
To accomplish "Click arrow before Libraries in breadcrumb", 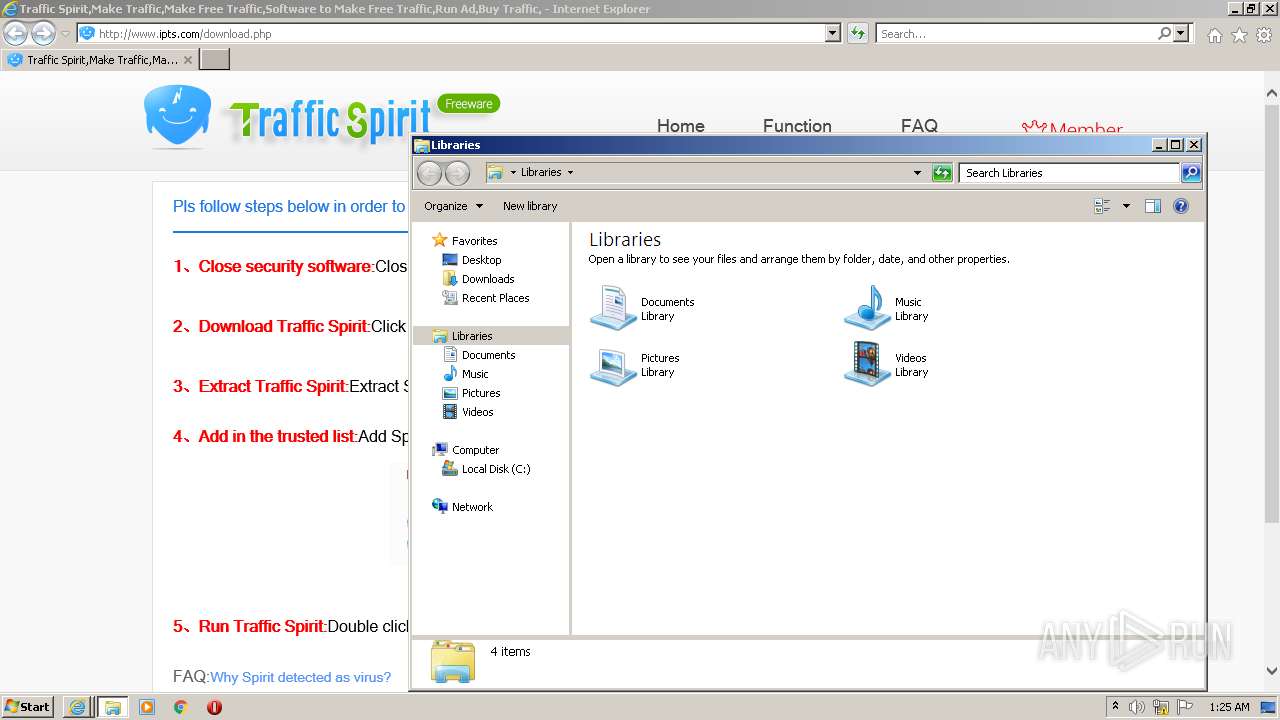I will click(x=513, y=172).
